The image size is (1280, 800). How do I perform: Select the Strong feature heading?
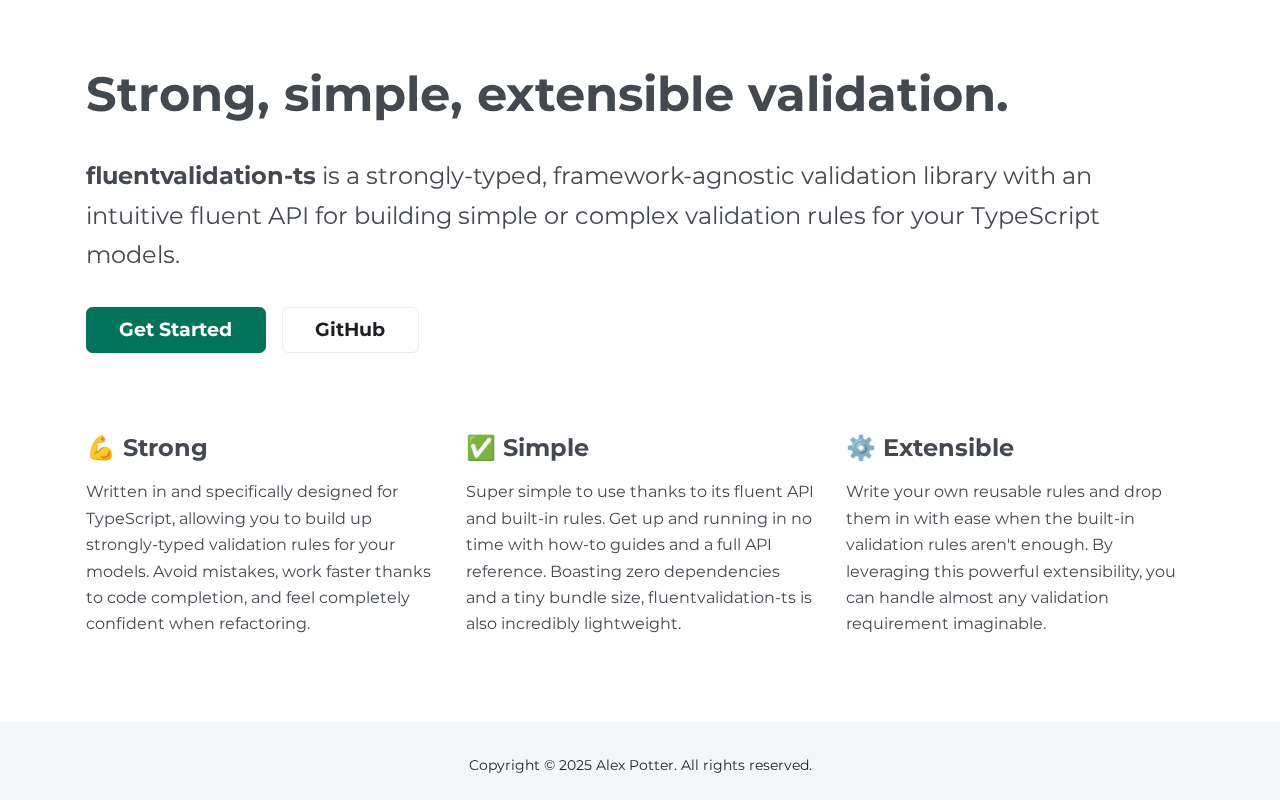(165, 448)
